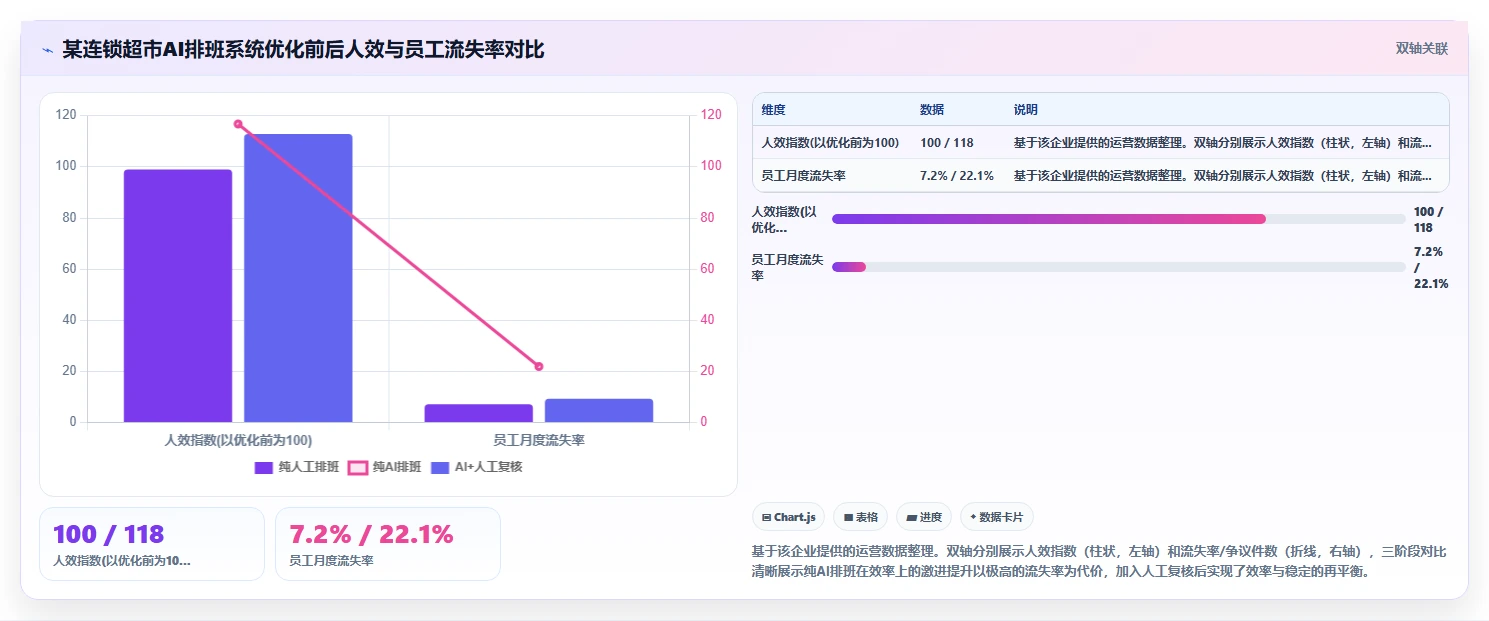
Task: Toggle 纯人工排班 legend color box
Action: [x=264, y=467]
